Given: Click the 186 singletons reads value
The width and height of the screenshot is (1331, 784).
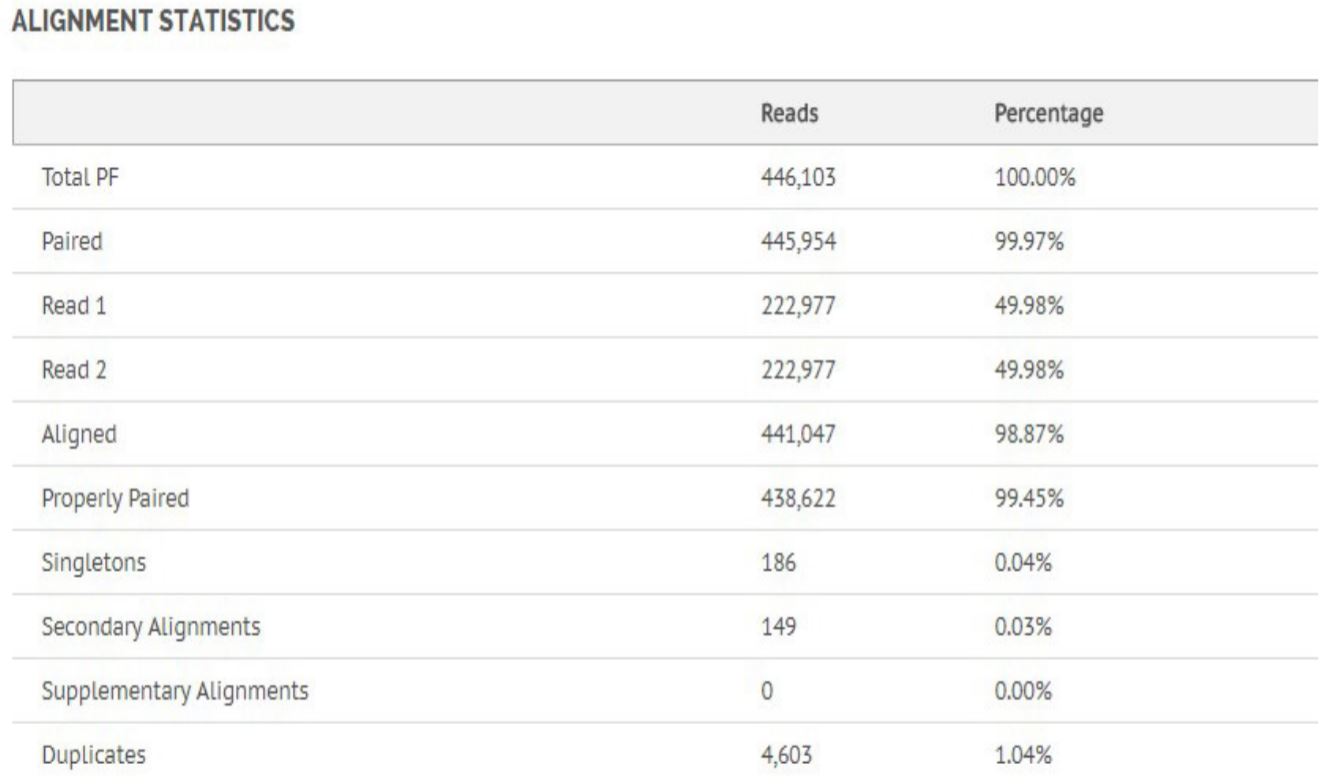Looking at the screenshot, I should tap(778, 563).
